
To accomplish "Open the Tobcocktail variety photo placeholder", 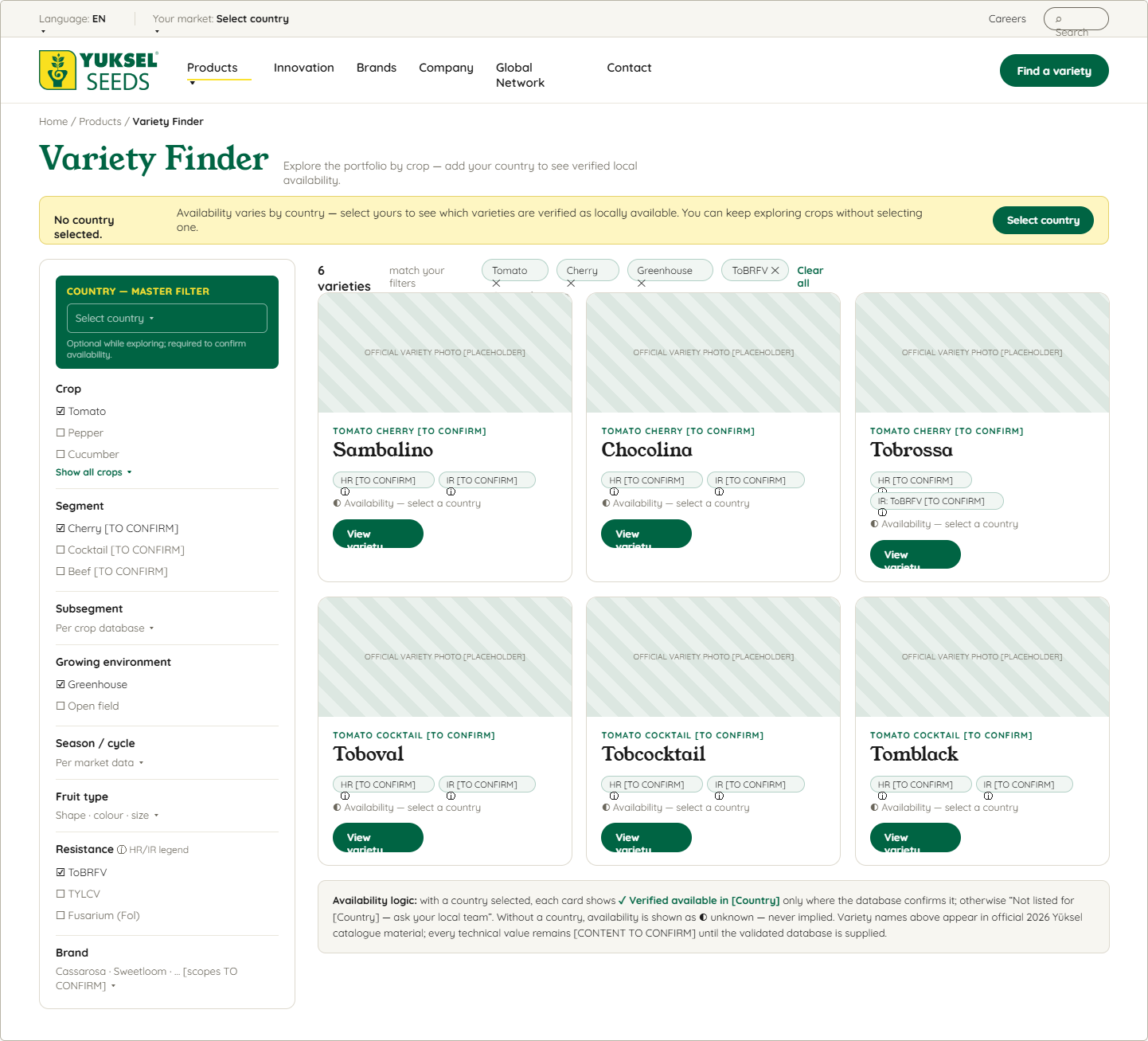I will (713, 657).
